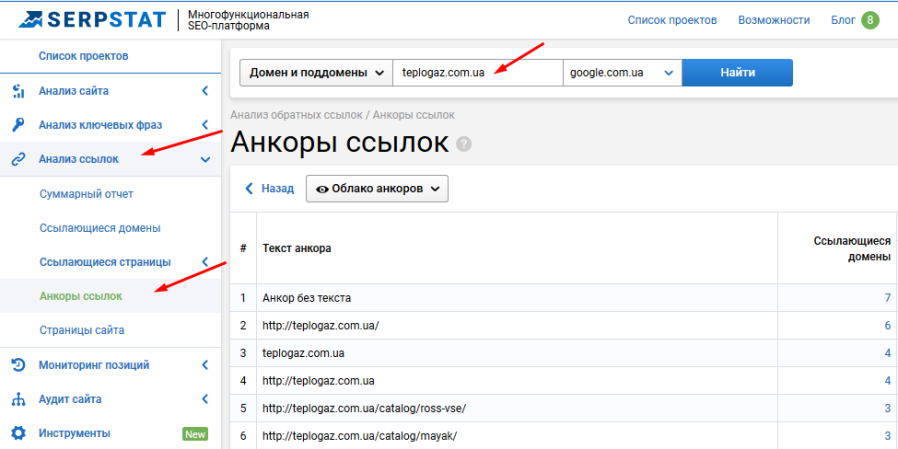Click the site analysis chart icon
The width and height of the screenshot is (898, 449).
(x=18, y=91)
